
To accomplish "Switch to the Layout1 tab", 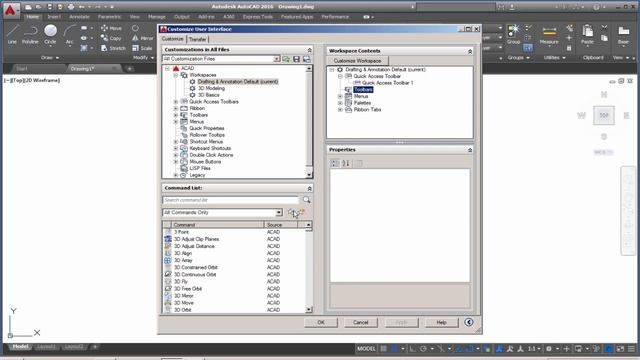I will (46, 347).
